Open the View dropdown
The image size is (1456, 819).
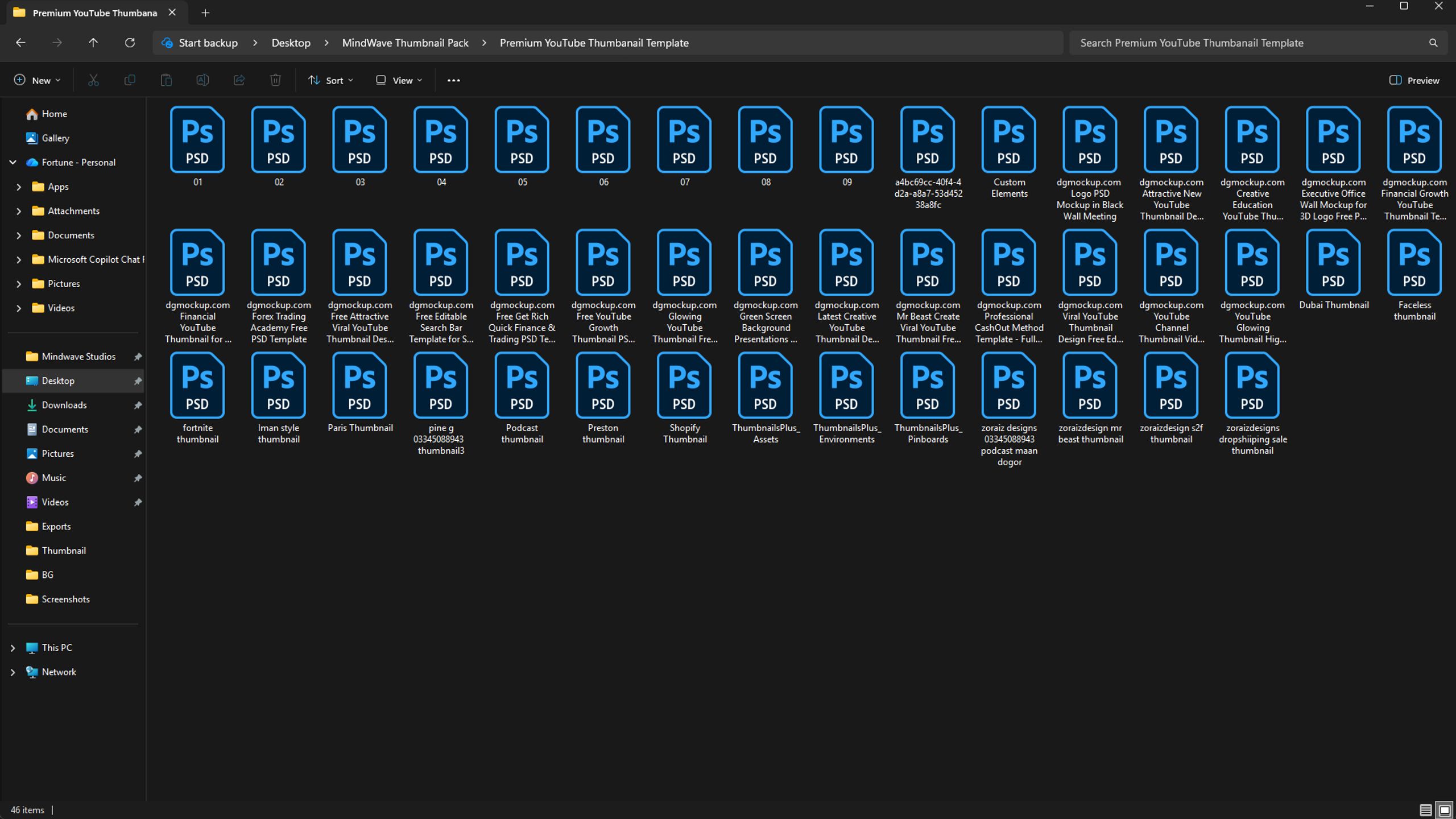click(399, 80)
